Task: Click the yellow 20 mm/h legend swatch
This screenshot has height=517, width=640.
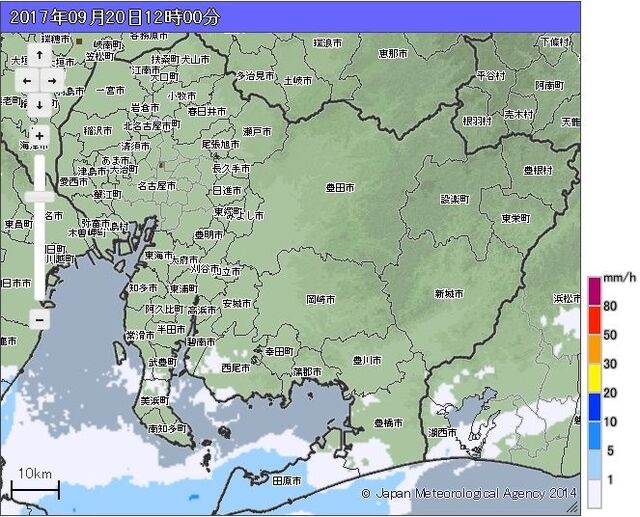Action: point(594,378)
